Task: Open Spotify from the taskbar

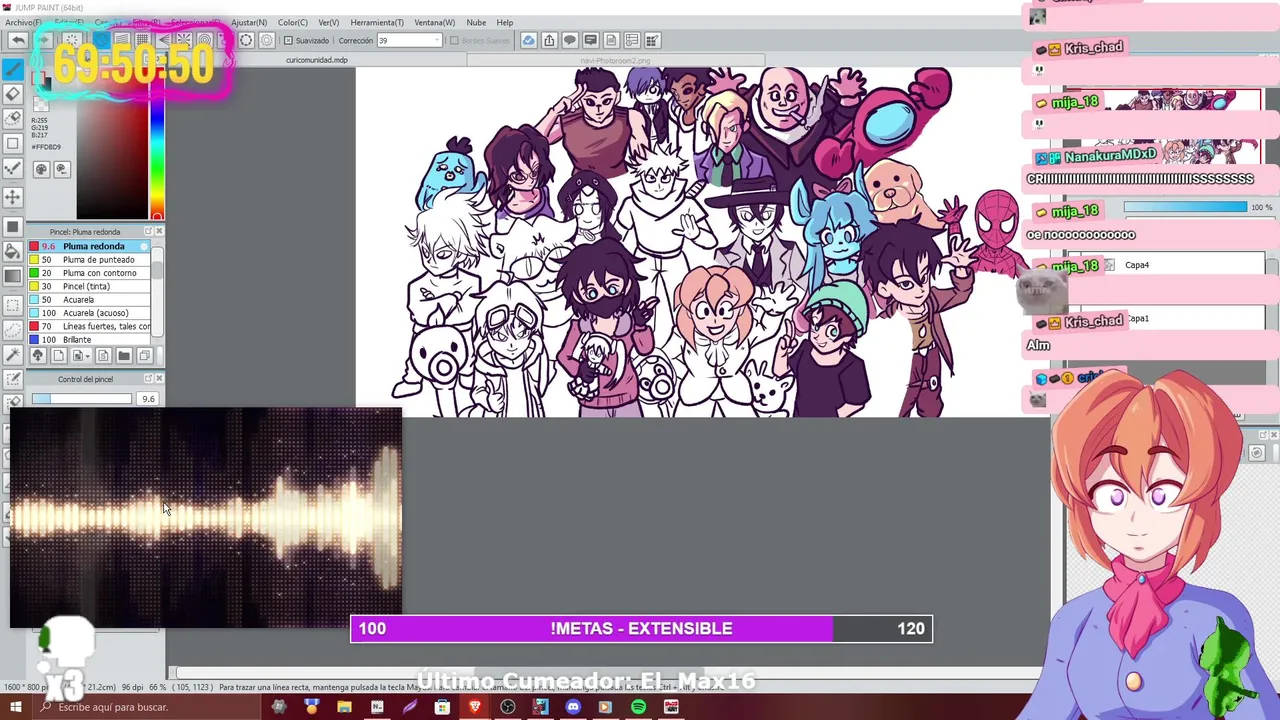Action: 638,707
